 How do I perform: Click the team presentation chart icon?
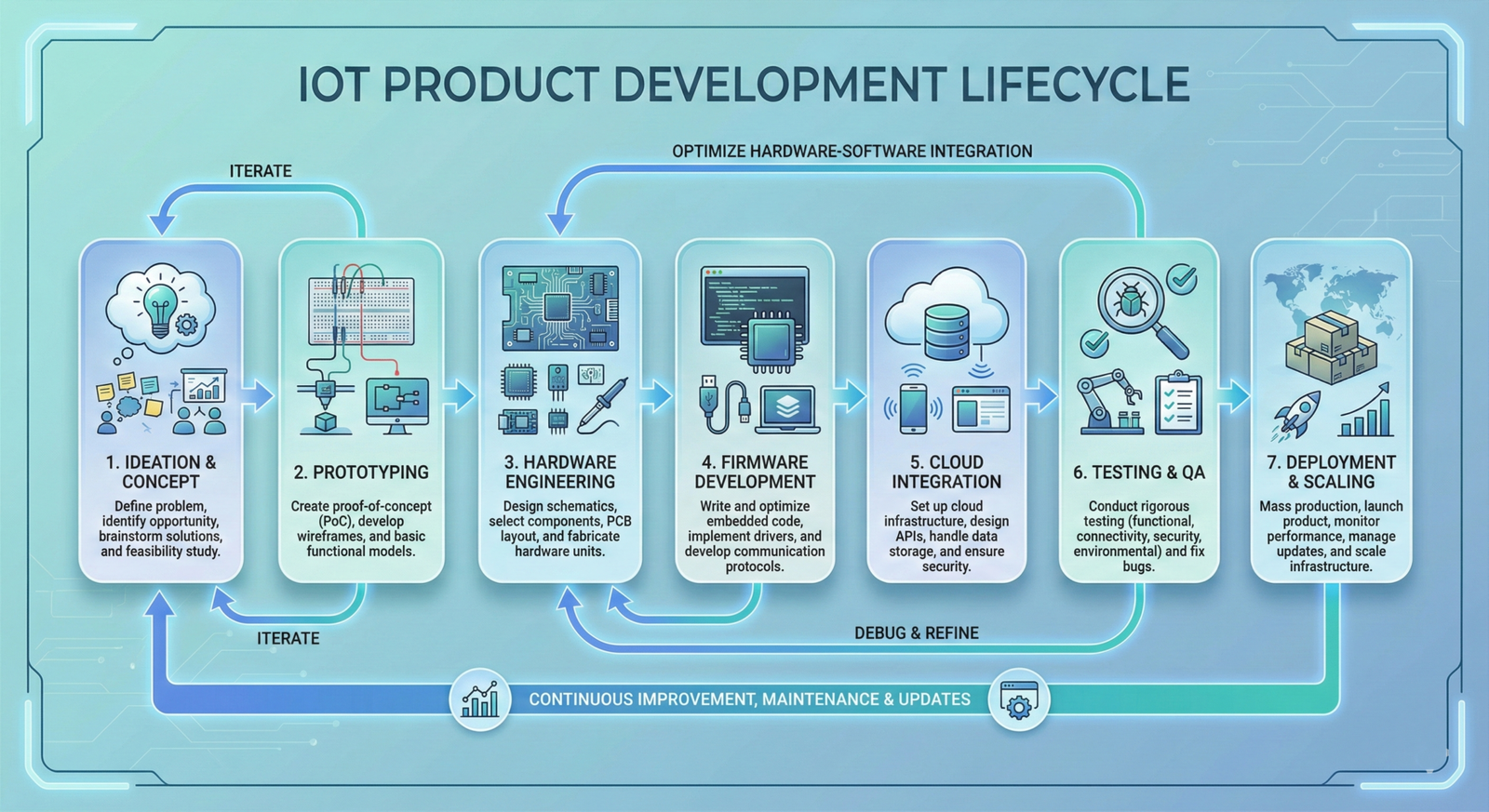point(203,402)
